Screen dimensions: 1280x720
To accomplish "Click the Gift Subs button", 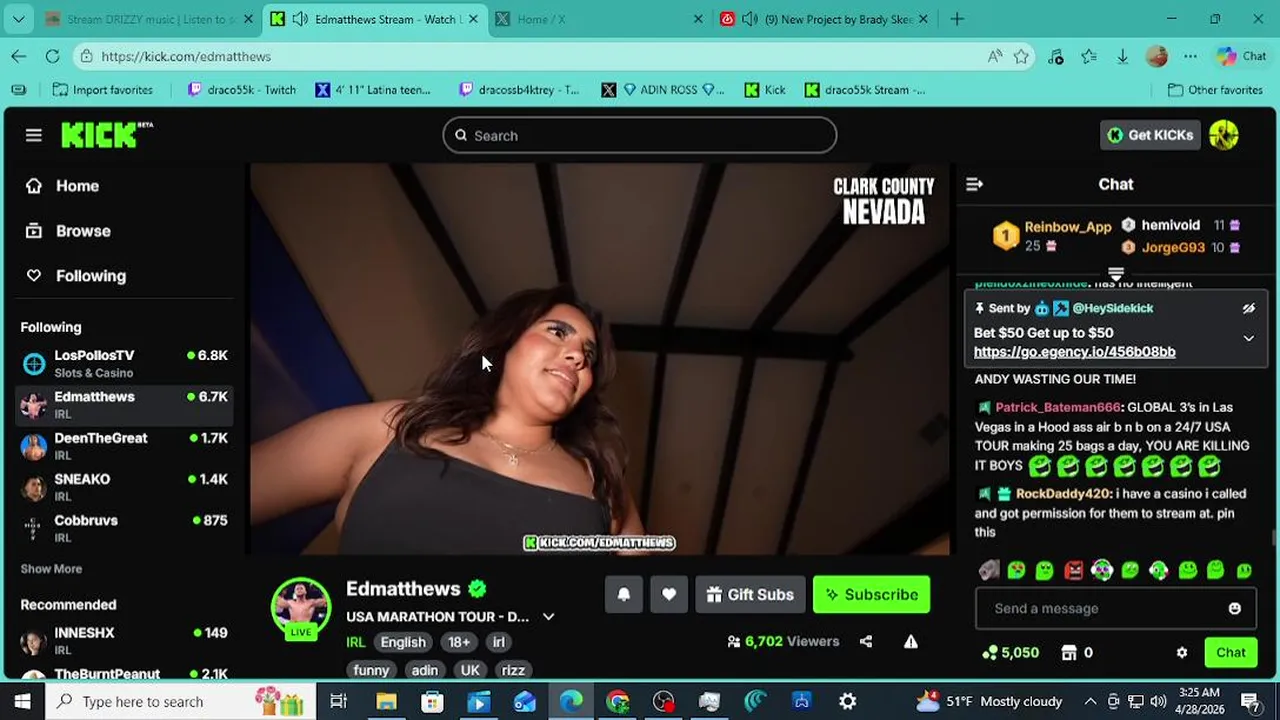I will 750,594.
